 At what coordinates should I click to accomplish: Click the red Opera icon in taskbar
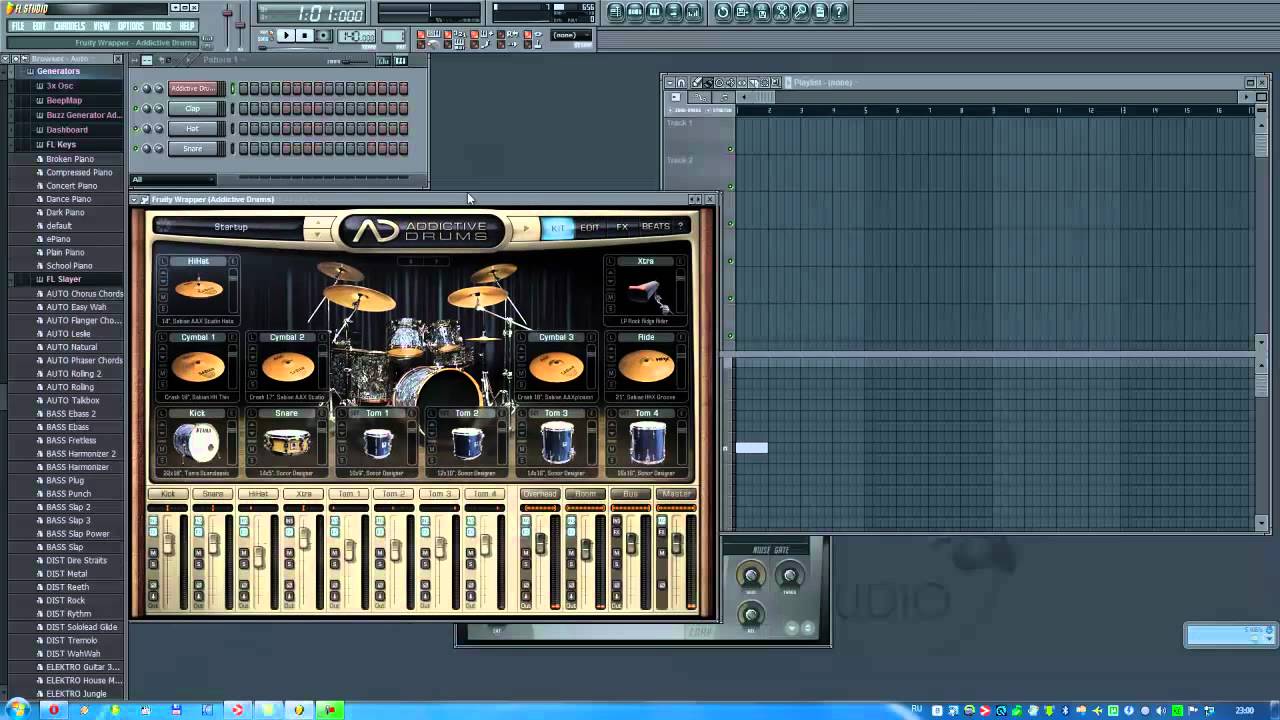tap(54, 710)
